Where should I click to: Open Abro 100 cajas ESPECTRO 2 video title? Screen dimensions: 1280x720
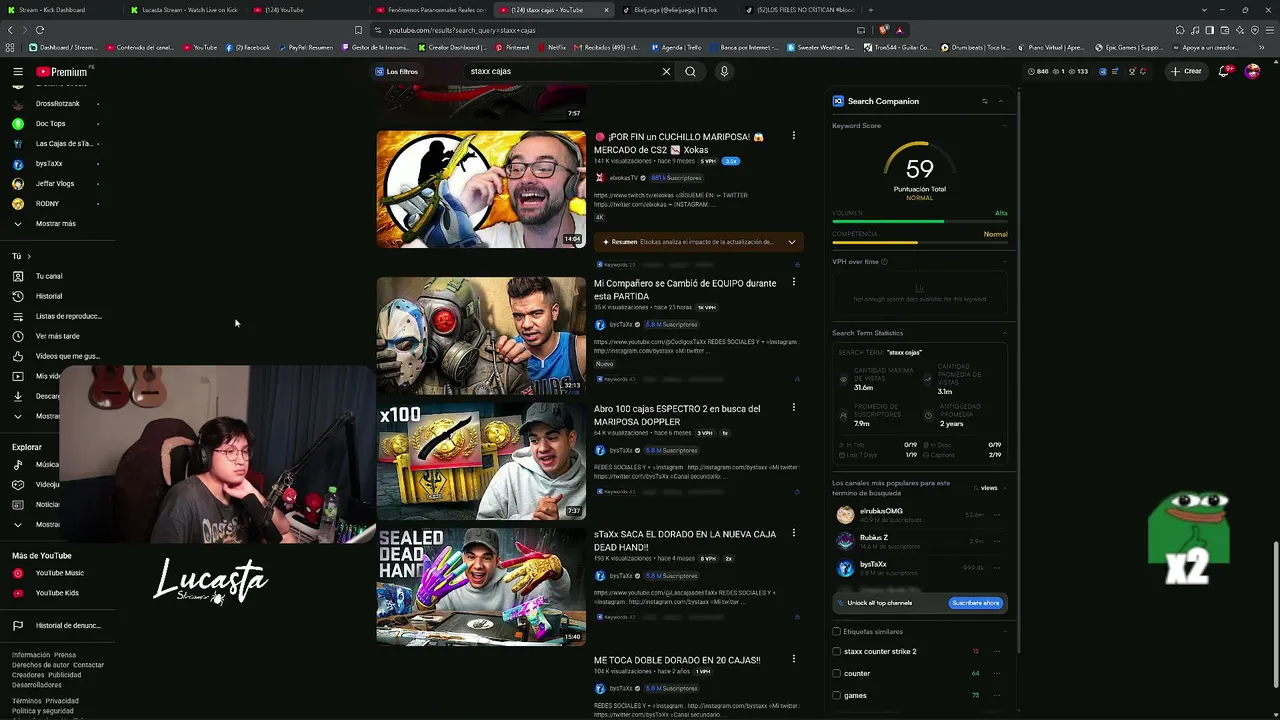click(677, 415)
